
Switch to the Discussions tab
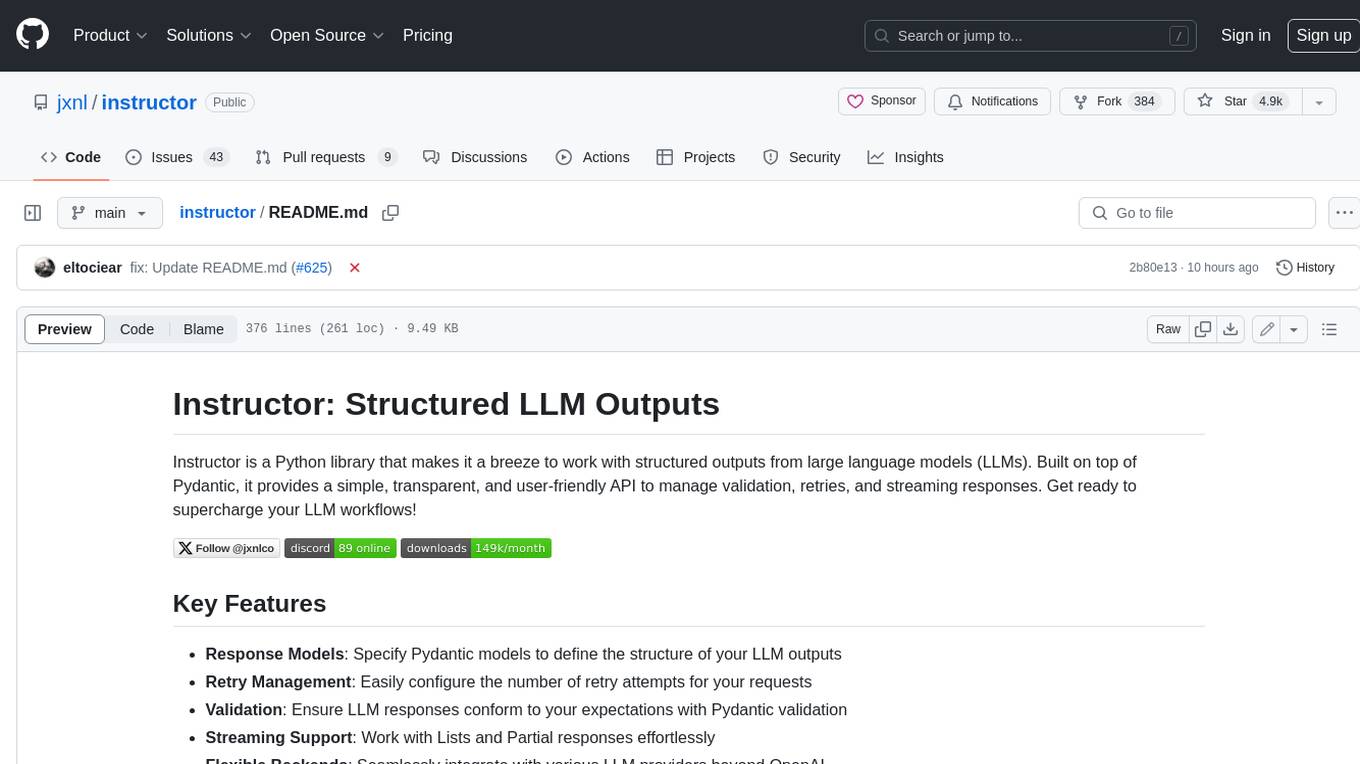coord(475,157)
